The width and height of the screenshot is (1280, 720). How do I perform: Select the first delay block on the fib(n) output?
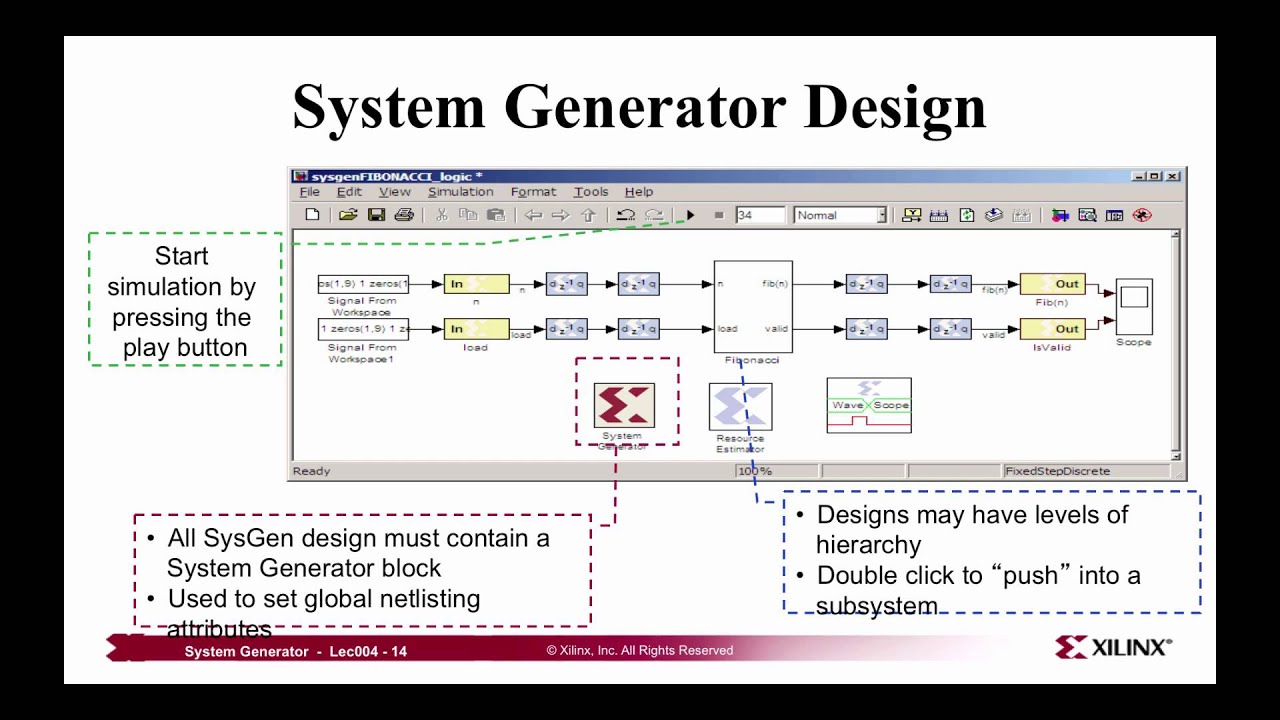point(866,285)
